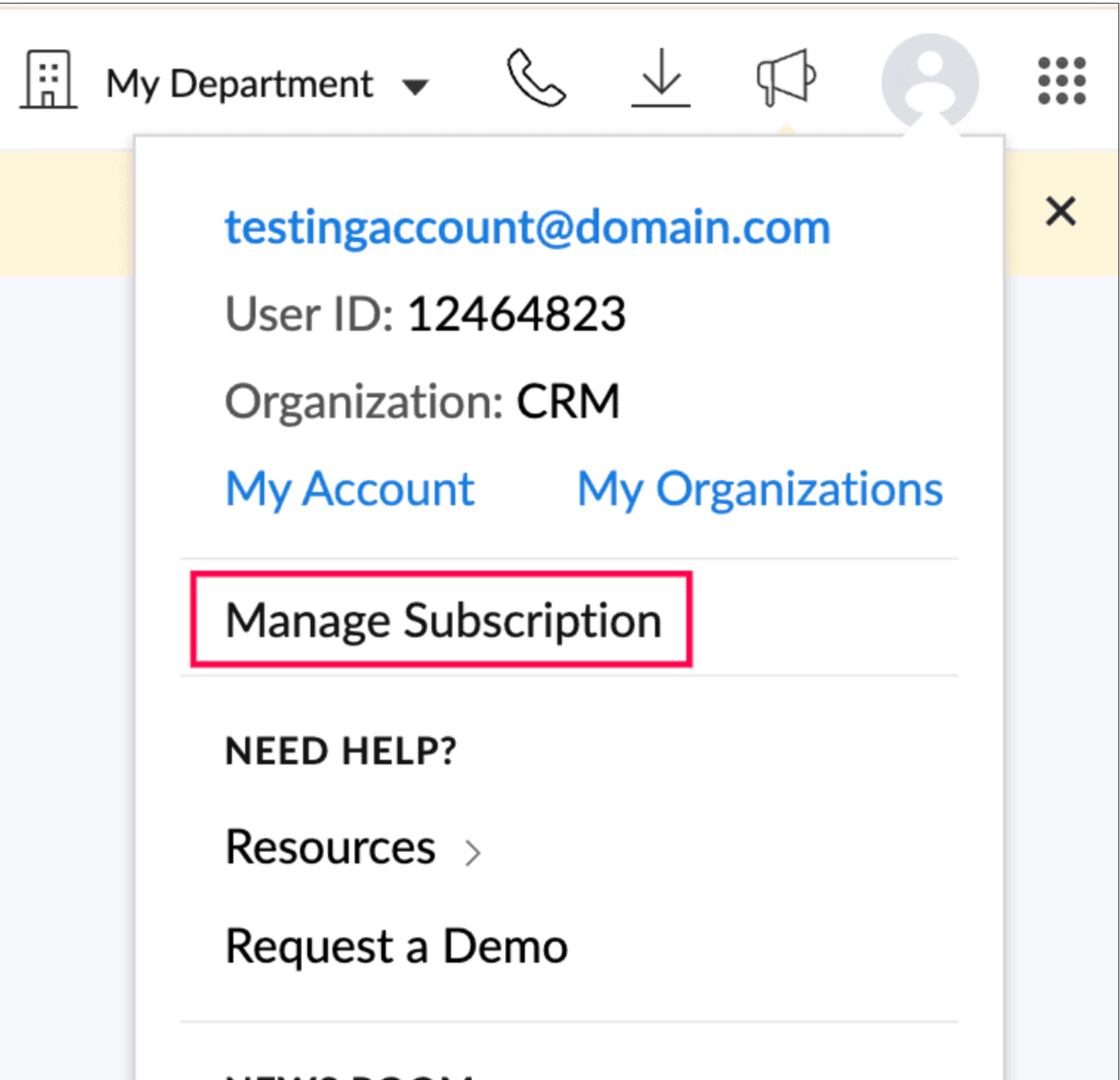The width and height of the screenshot is (1120, 1080).
Task: Open the My Account link
Action: (x=350, y=489)
